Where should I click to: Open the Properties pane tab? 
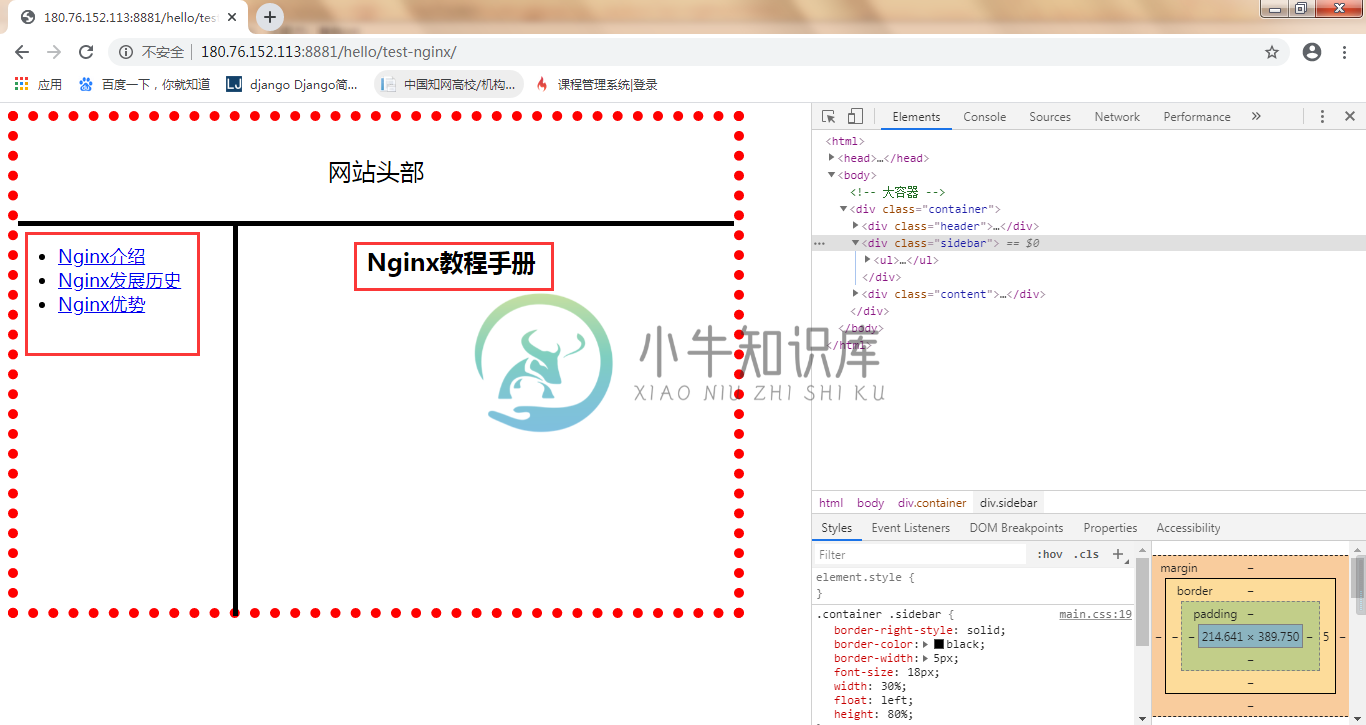coord(1110,528)
